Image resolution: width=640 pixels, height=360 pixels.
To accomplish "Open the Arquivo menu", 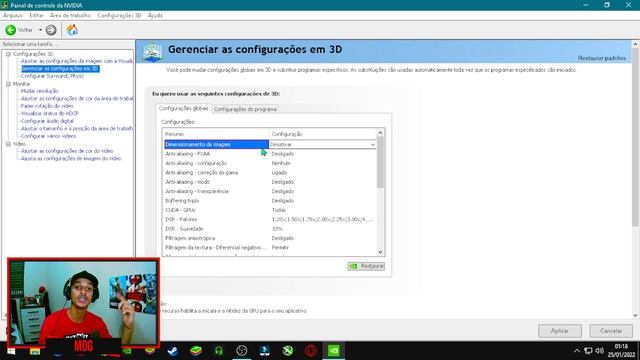I will [x=13, y=15].
